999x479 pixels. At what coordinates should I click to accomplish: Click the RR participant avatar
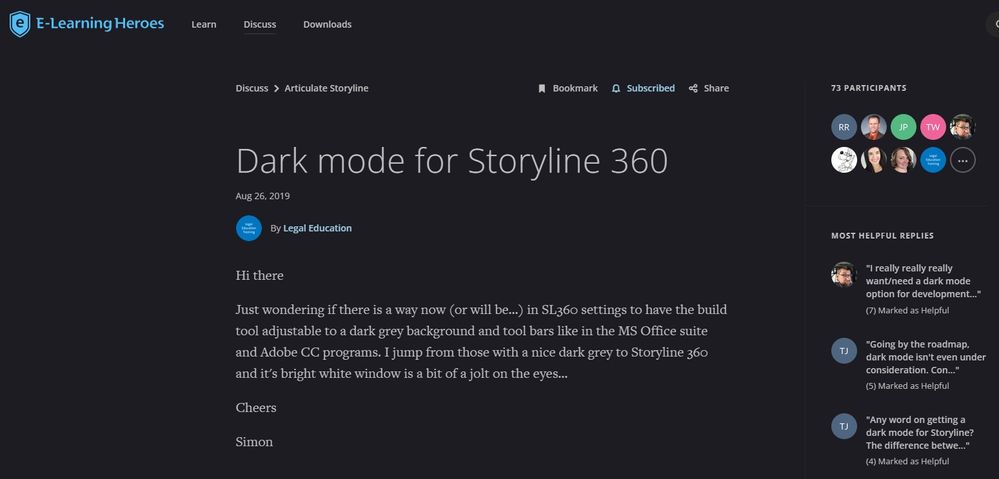pyautogui.click(x=844, y=127)
